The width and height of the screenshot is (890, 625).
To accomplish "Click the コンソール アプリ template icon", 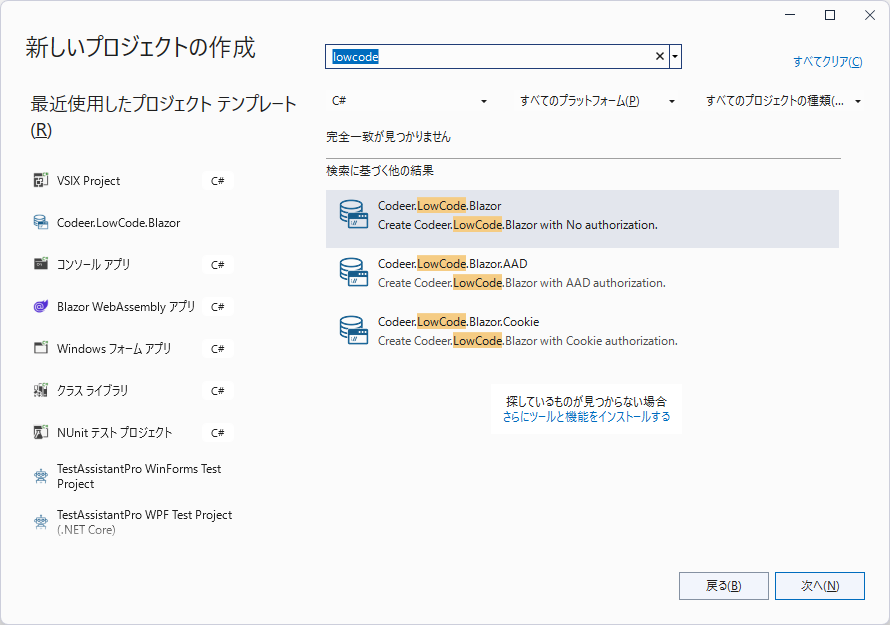I will pyautogui.click(x=41, y=265).
